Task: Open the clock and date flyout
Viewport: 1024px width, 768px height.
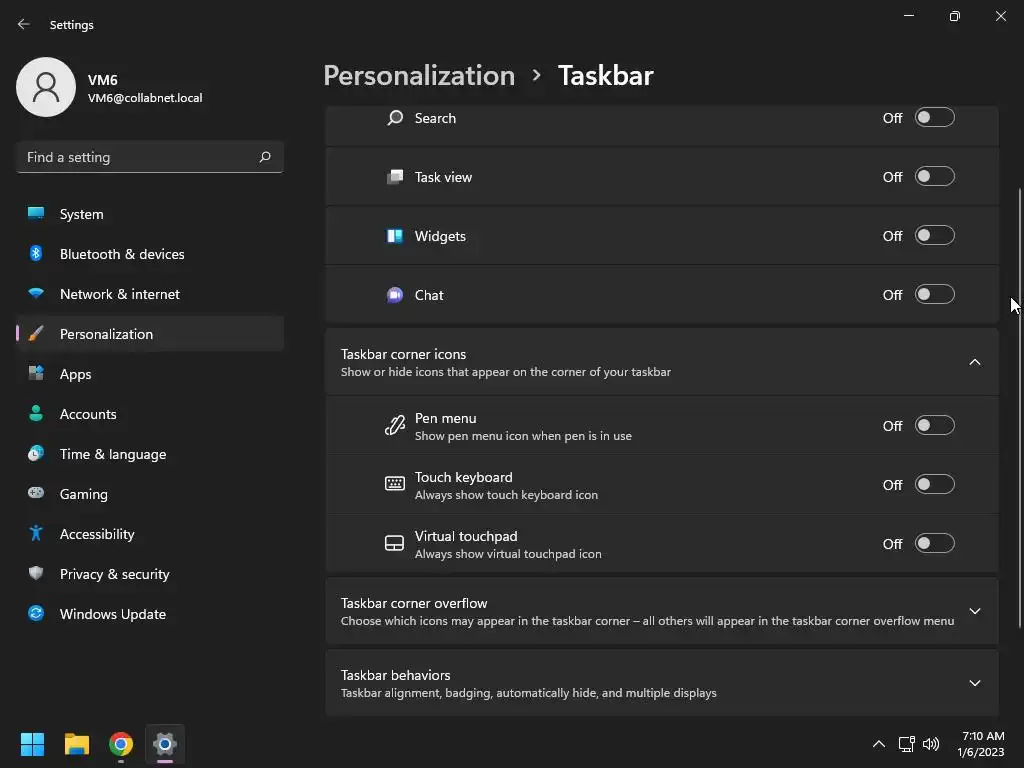Action: click(982, 744)
